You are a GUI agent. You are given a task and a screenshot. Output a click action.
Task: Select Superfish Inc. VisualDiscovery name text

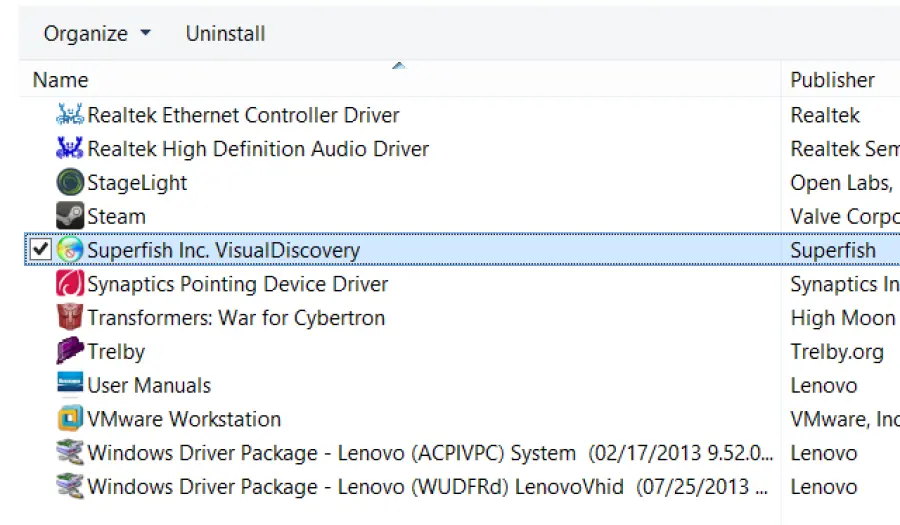click(223, 250)
